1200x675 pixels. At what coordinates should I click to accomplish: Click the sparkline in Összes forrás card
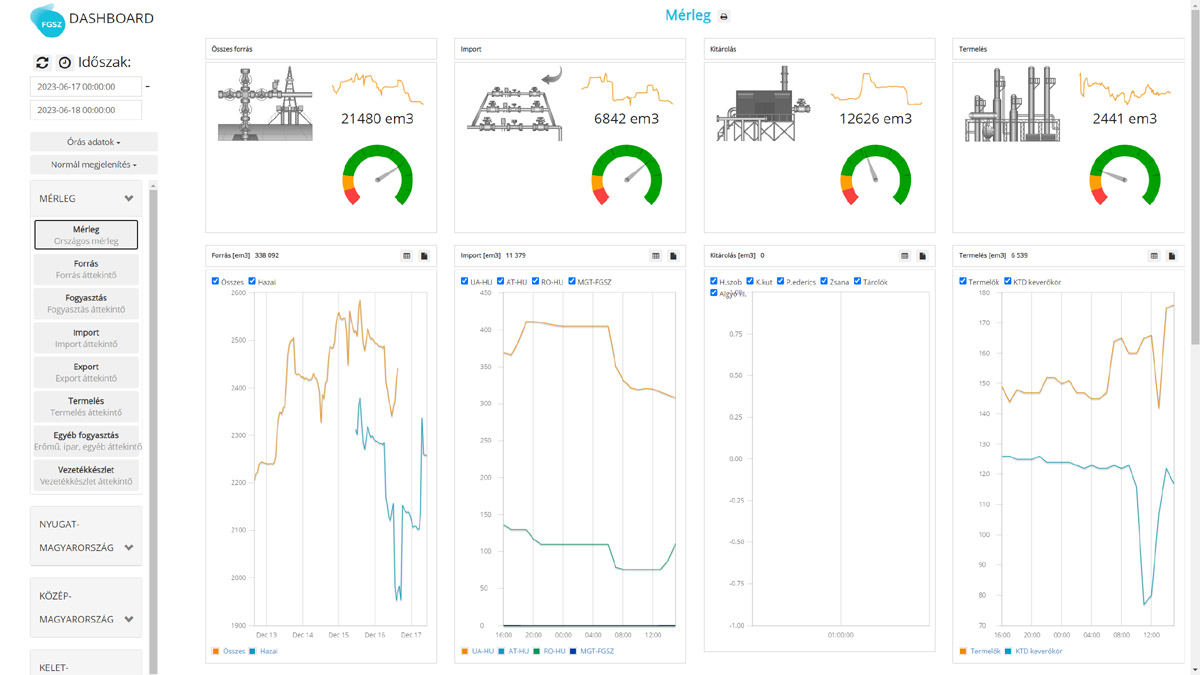pyautogui.click(x=377, y=88)
